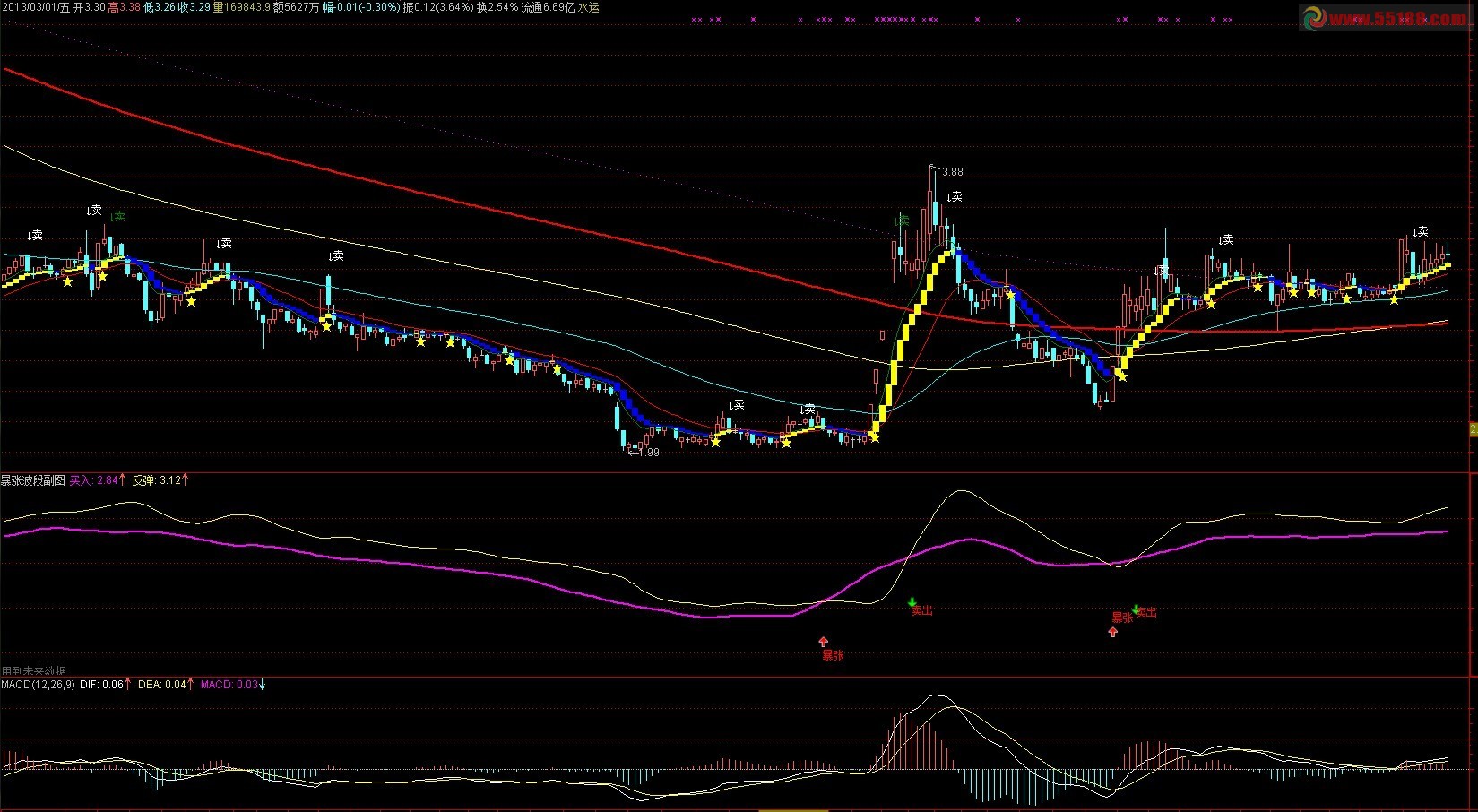
Task: Click the 卖 marker beside the 3.88 peak
Action: pyautogui.click(x=955, y=196)
